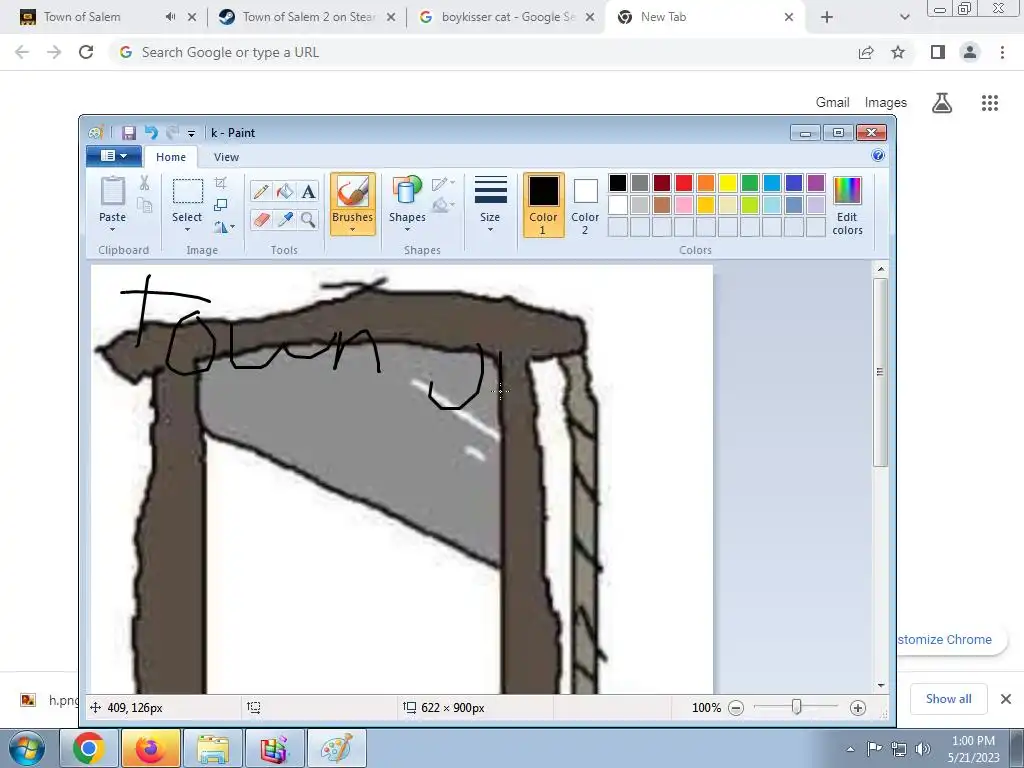Activate Color 1 selector
The image size is (1024, 768).
click(x=543, y=205)
